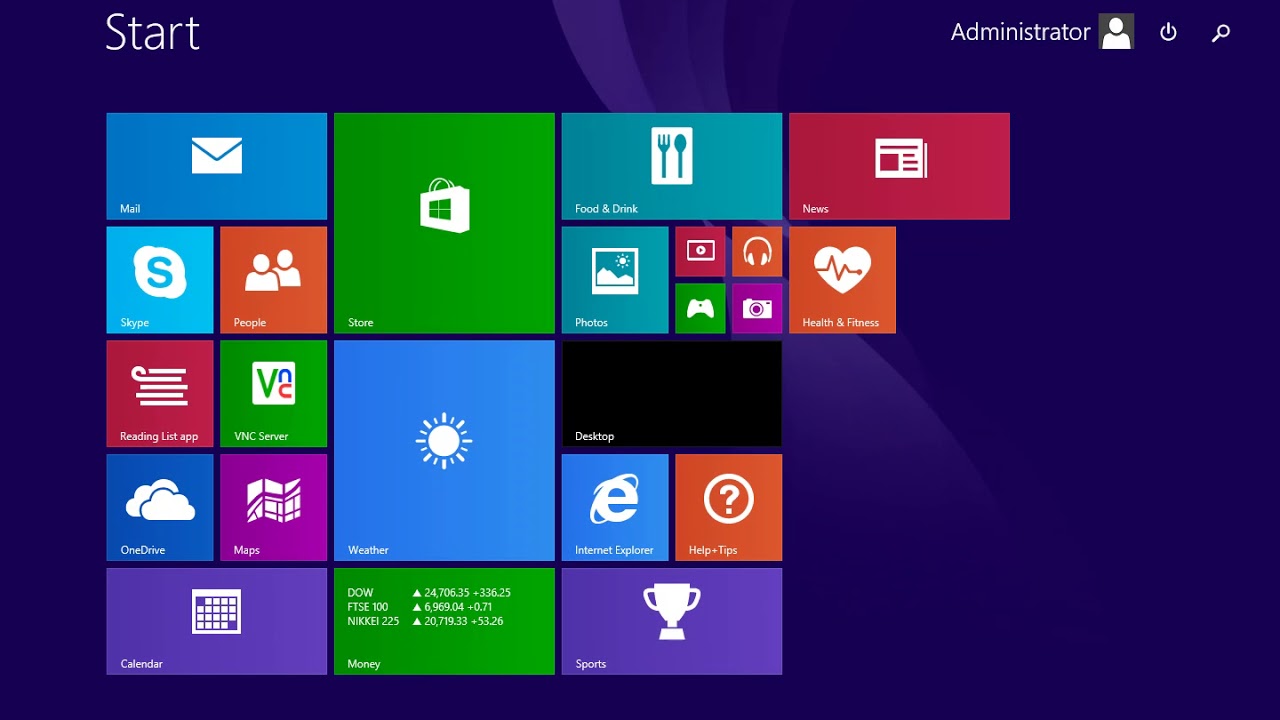Viewport: 1280px width, 720px height.
Task: Click the power options button
Action: point(1168,32)
